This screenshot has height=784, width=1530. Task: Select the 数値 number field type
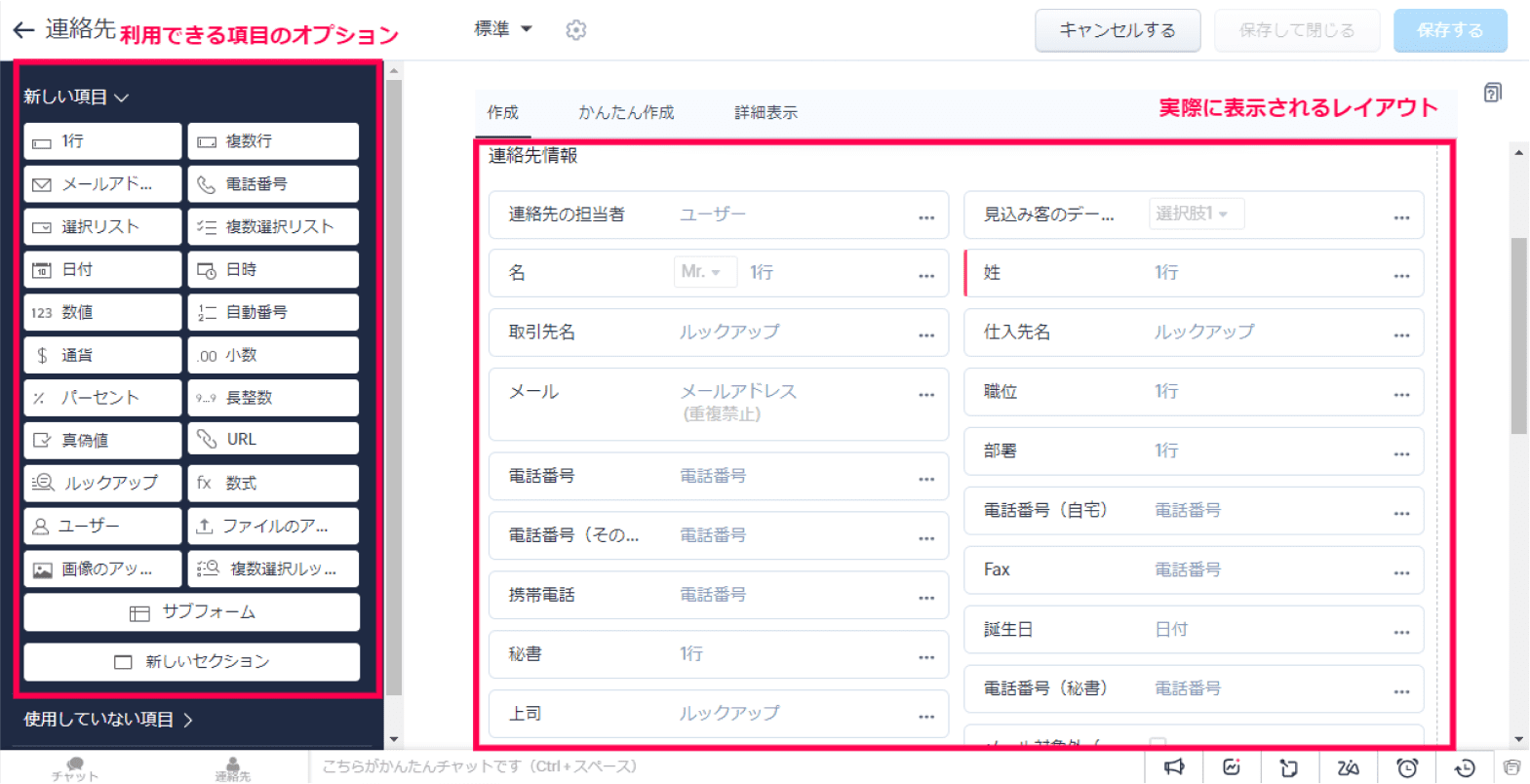pyautogui.click(x=102, y=313)
